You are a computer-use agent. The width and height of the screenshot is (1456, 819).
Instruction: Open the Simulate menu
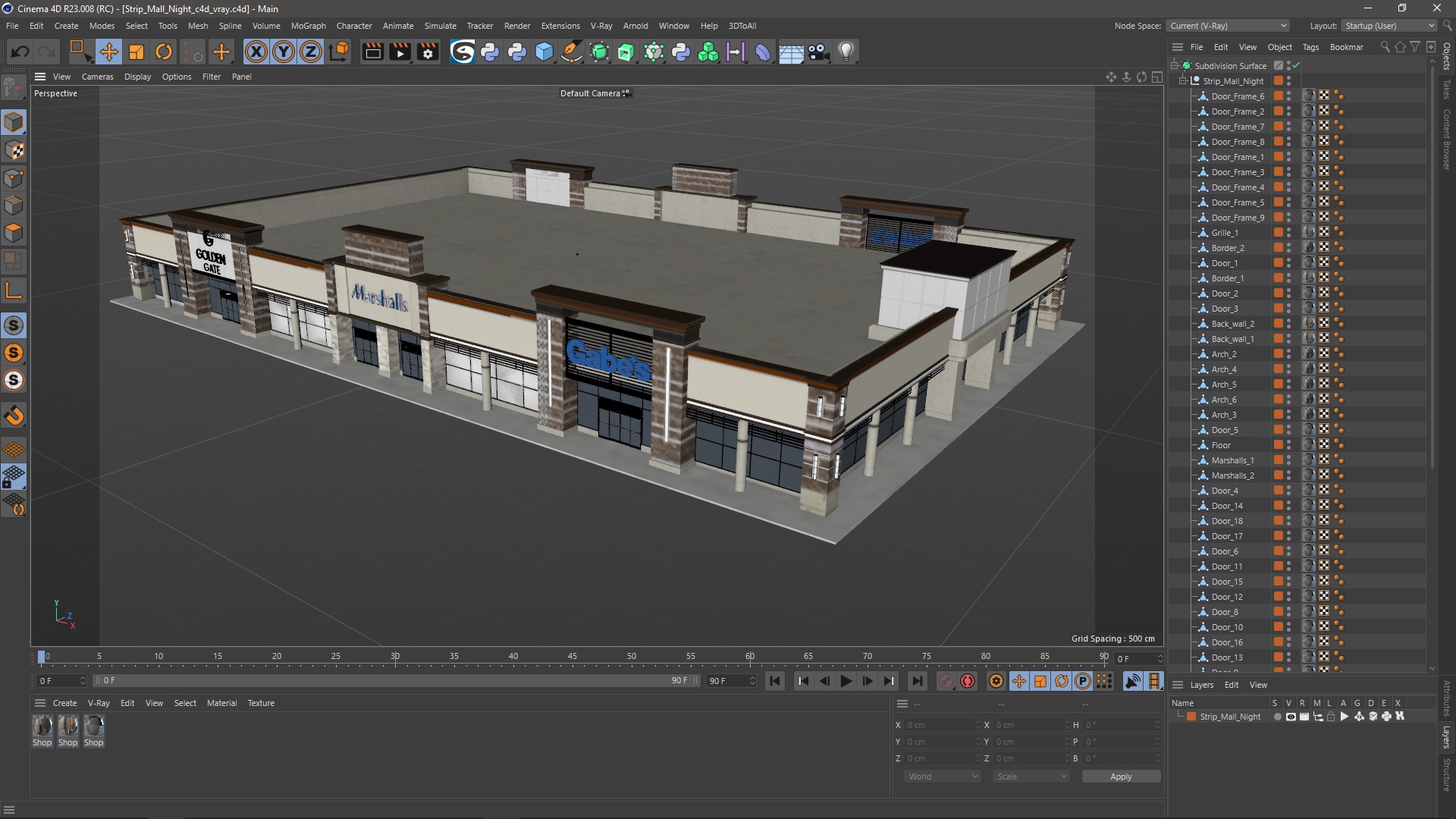click(440, 26)
